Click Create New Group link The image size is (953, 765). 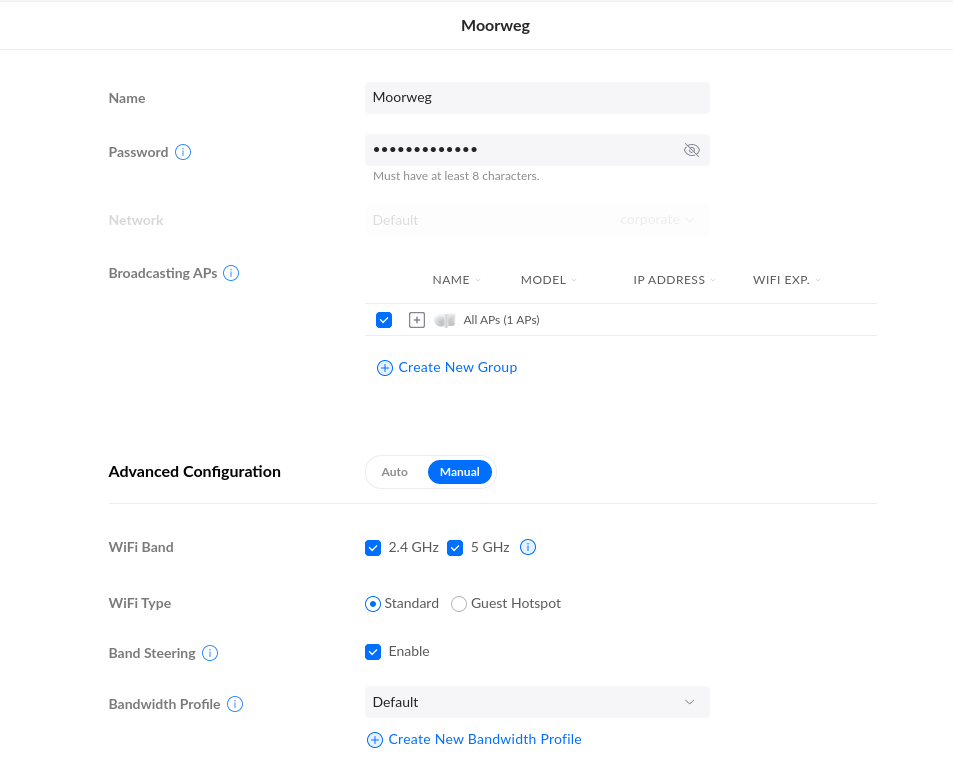click(447, 368)
